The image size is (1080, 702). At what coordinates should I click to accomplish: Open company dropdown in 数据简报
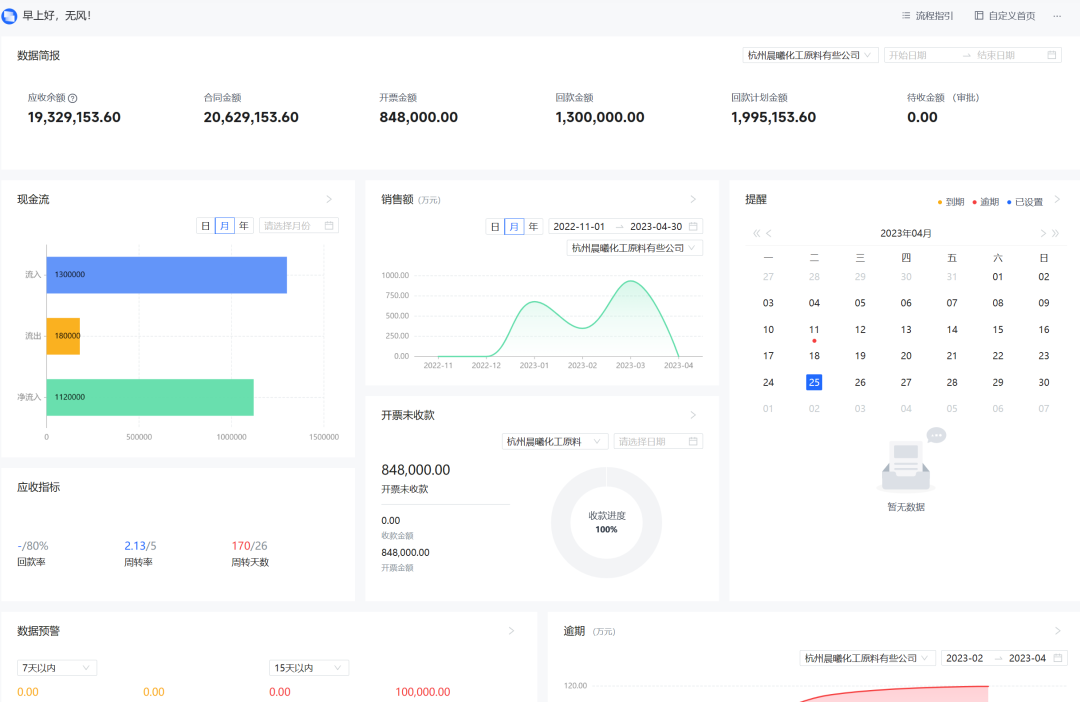tap(810, 55)
